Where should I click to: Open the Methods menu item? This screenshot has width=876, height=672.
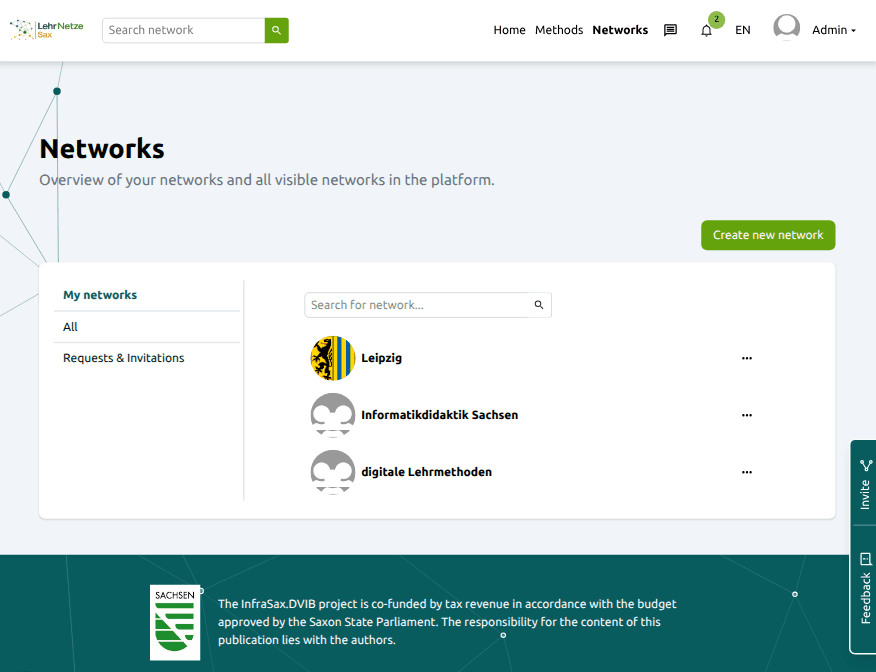559,30
